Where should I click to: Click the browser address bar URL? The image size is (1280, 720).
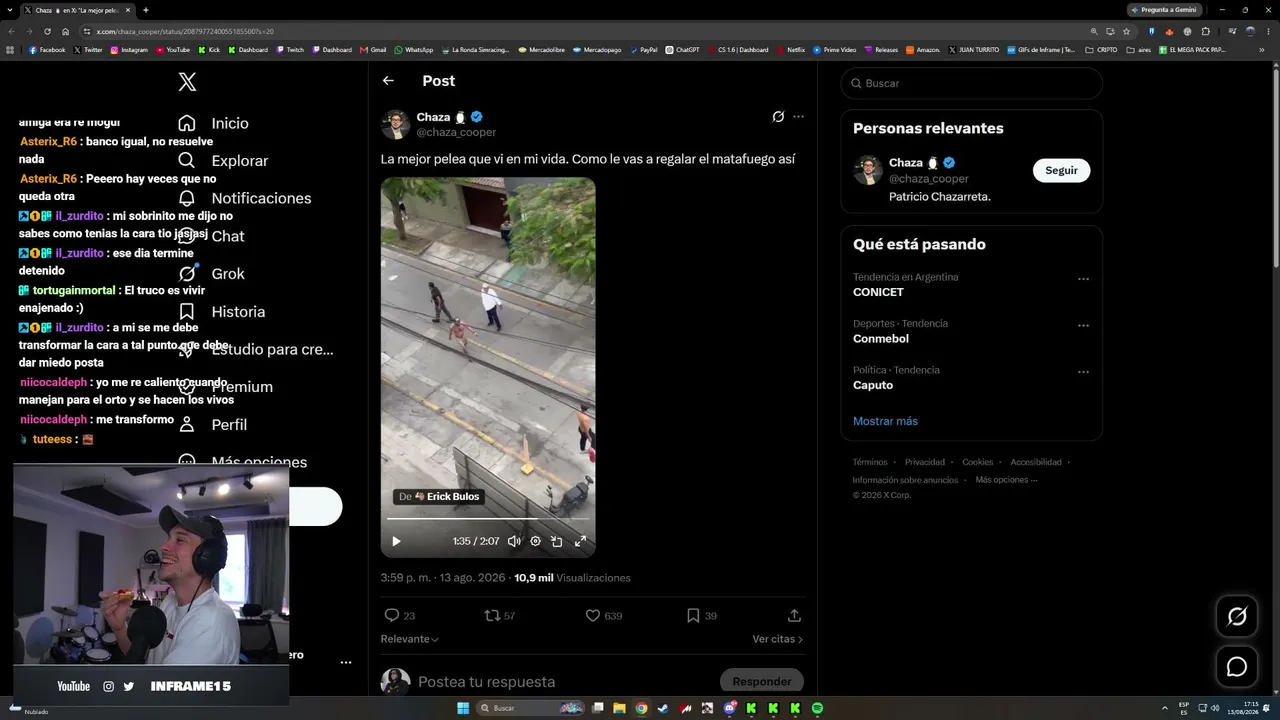(x=185, y=31)
